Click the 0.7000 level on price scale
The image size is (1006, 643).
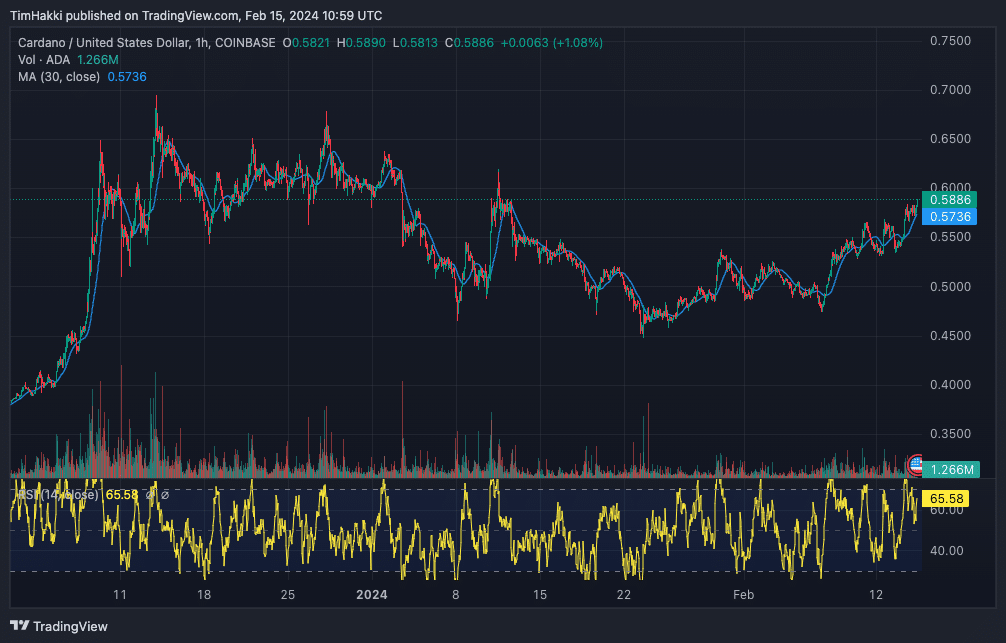950,90
